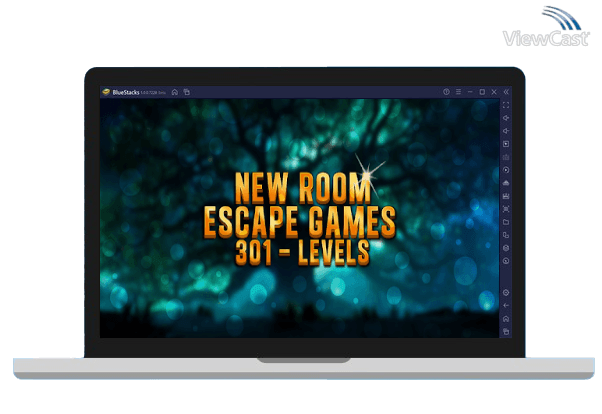Viewport: 602px width, 414px height.
Task: Click the BlueStacks logo in the title bar
Action: point(106,92)
